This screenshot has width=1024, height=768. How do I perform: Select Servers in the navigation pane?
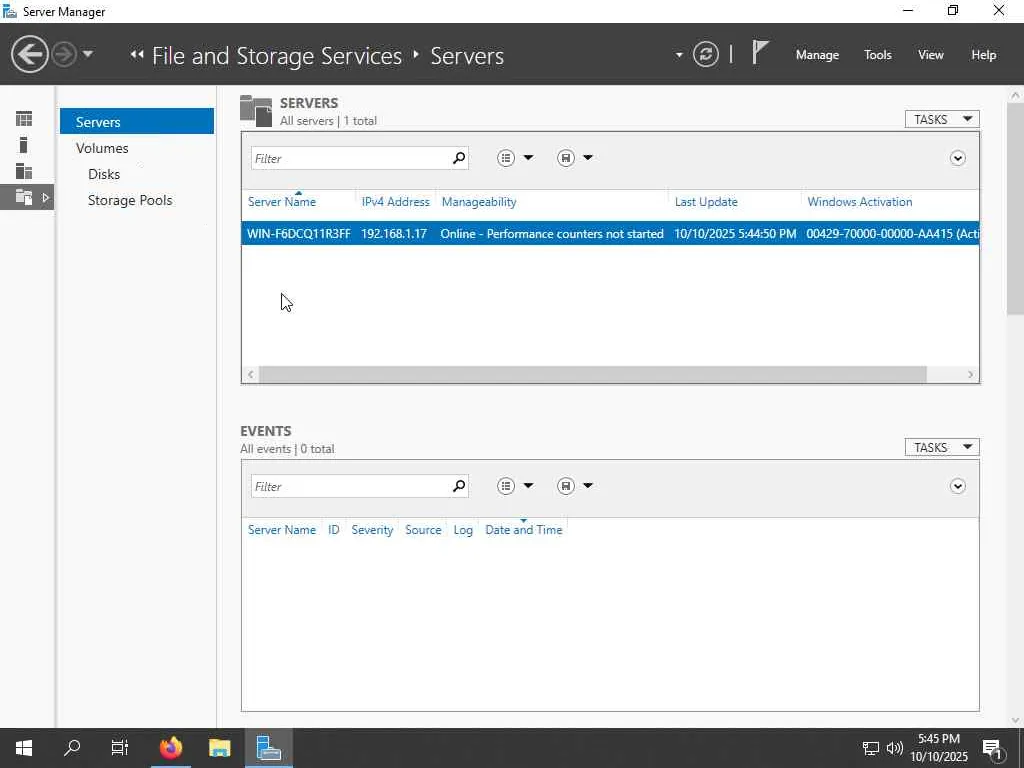[x=136, y=121]
